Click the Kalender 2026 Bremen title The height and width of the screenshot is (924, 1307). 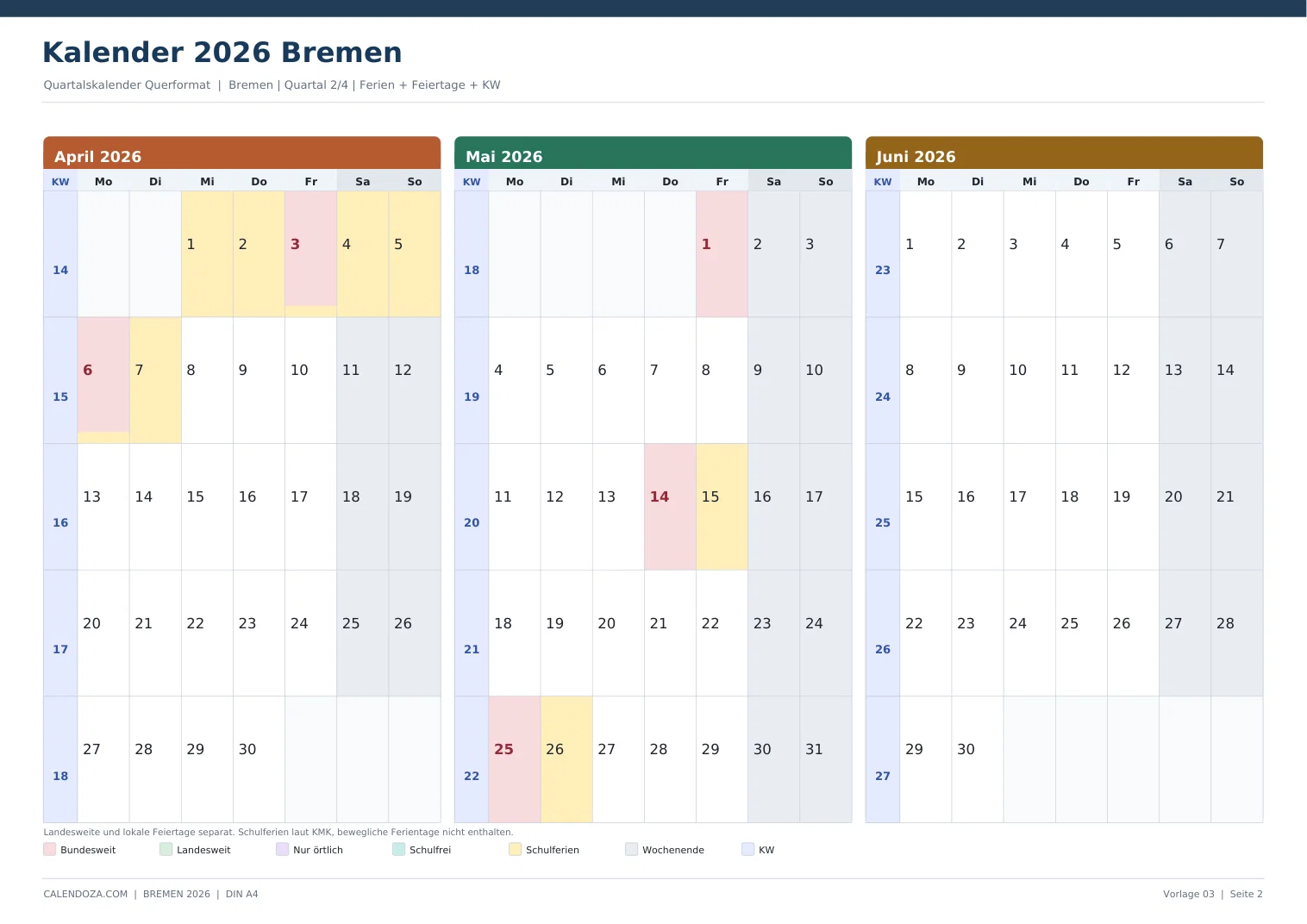pos(222,52)
